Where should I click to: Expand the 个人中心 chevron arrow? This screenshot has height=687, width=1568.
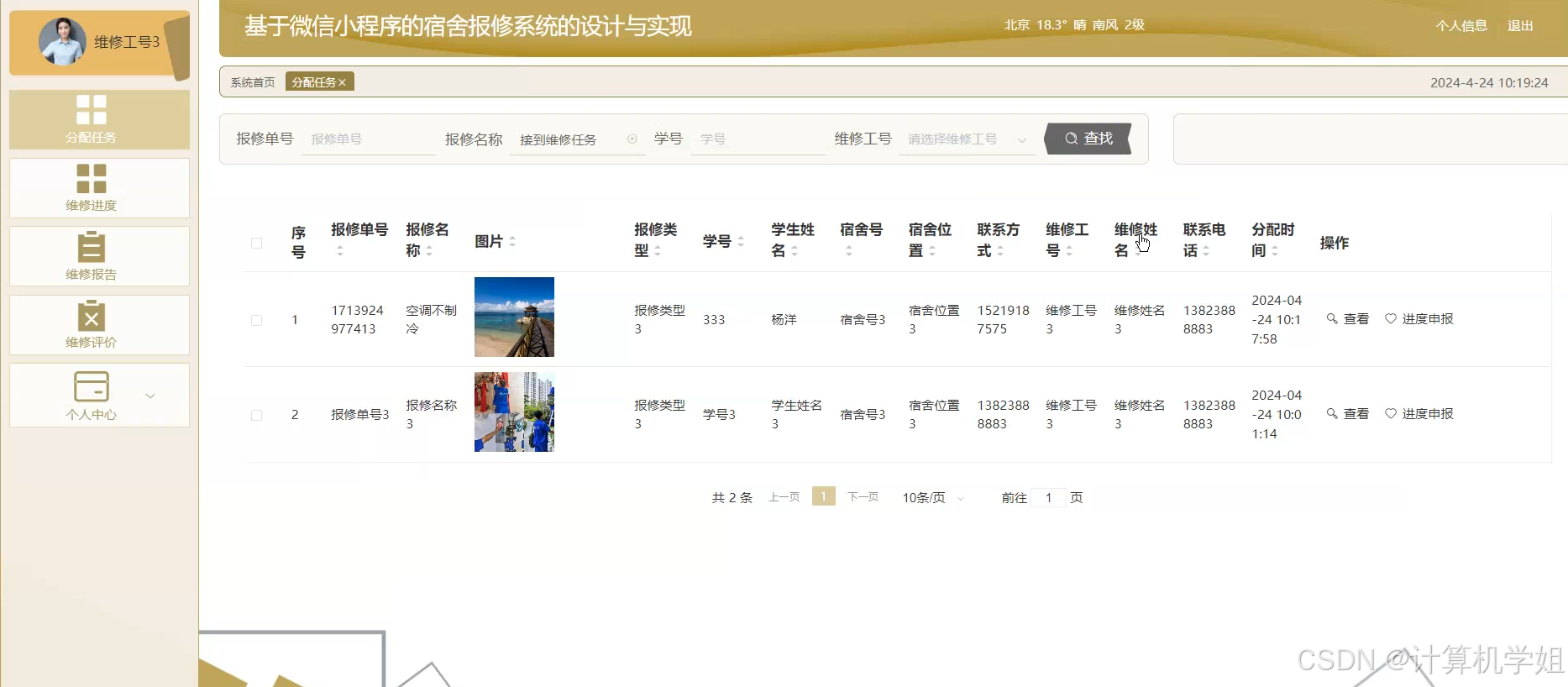click(150, 396)
